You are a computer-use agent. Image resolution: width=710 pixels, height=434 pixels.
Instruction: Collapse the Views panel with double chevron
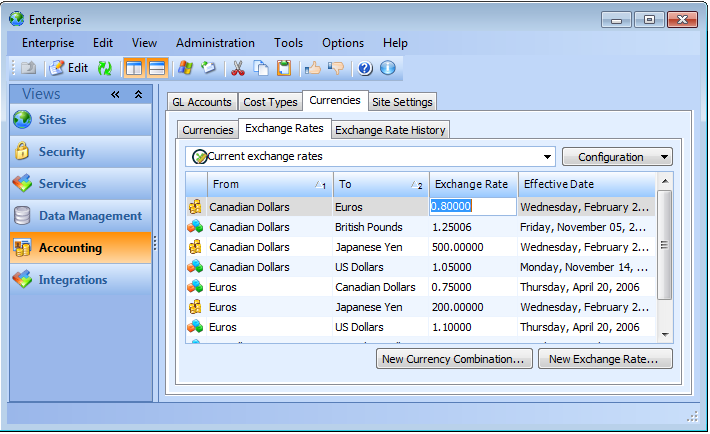pos(115,95)
